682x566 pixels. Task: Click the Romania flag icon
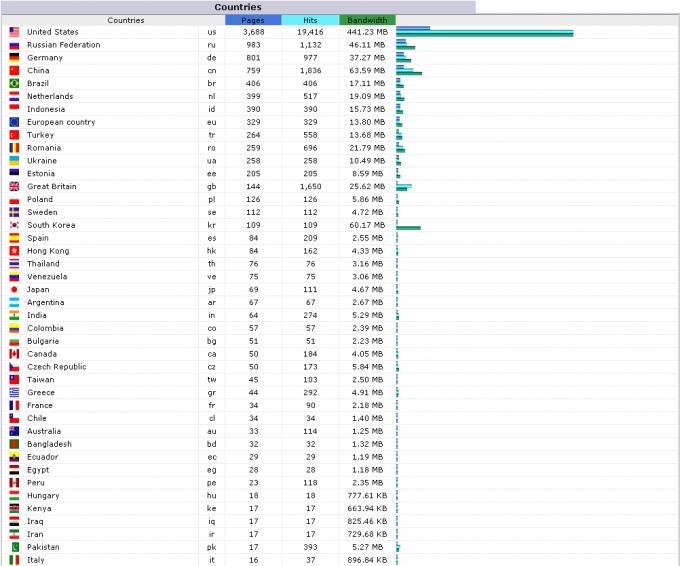(x=14, y=147)
